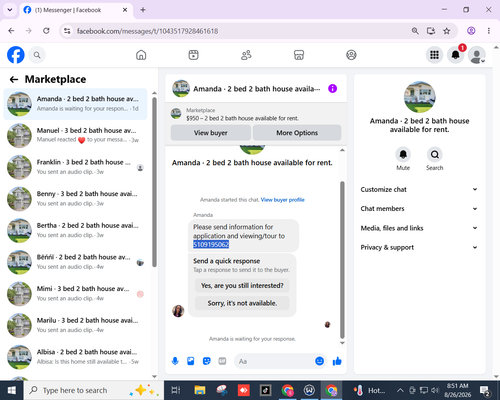Open Task View on the taskbar

[176, 390]
